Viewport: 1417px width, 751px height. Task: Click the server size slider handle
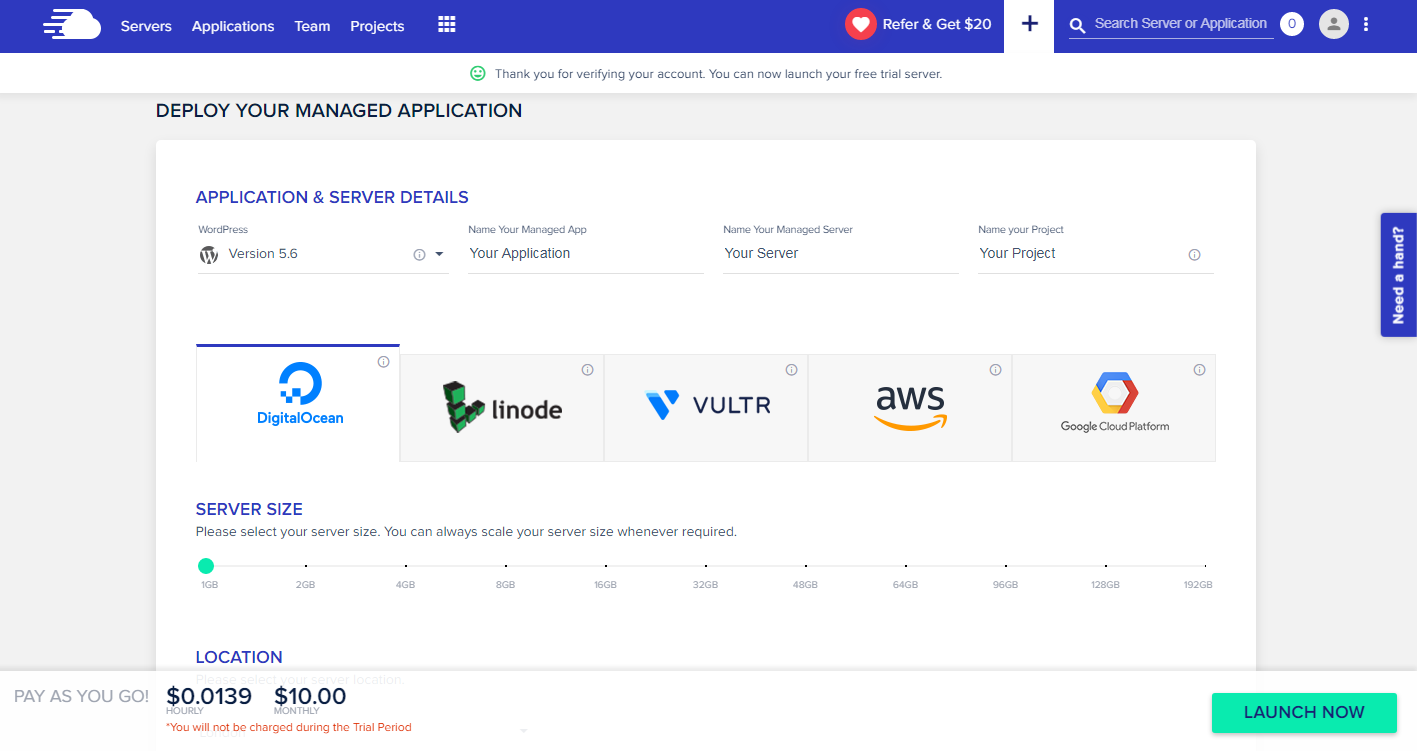click(206, 566)
